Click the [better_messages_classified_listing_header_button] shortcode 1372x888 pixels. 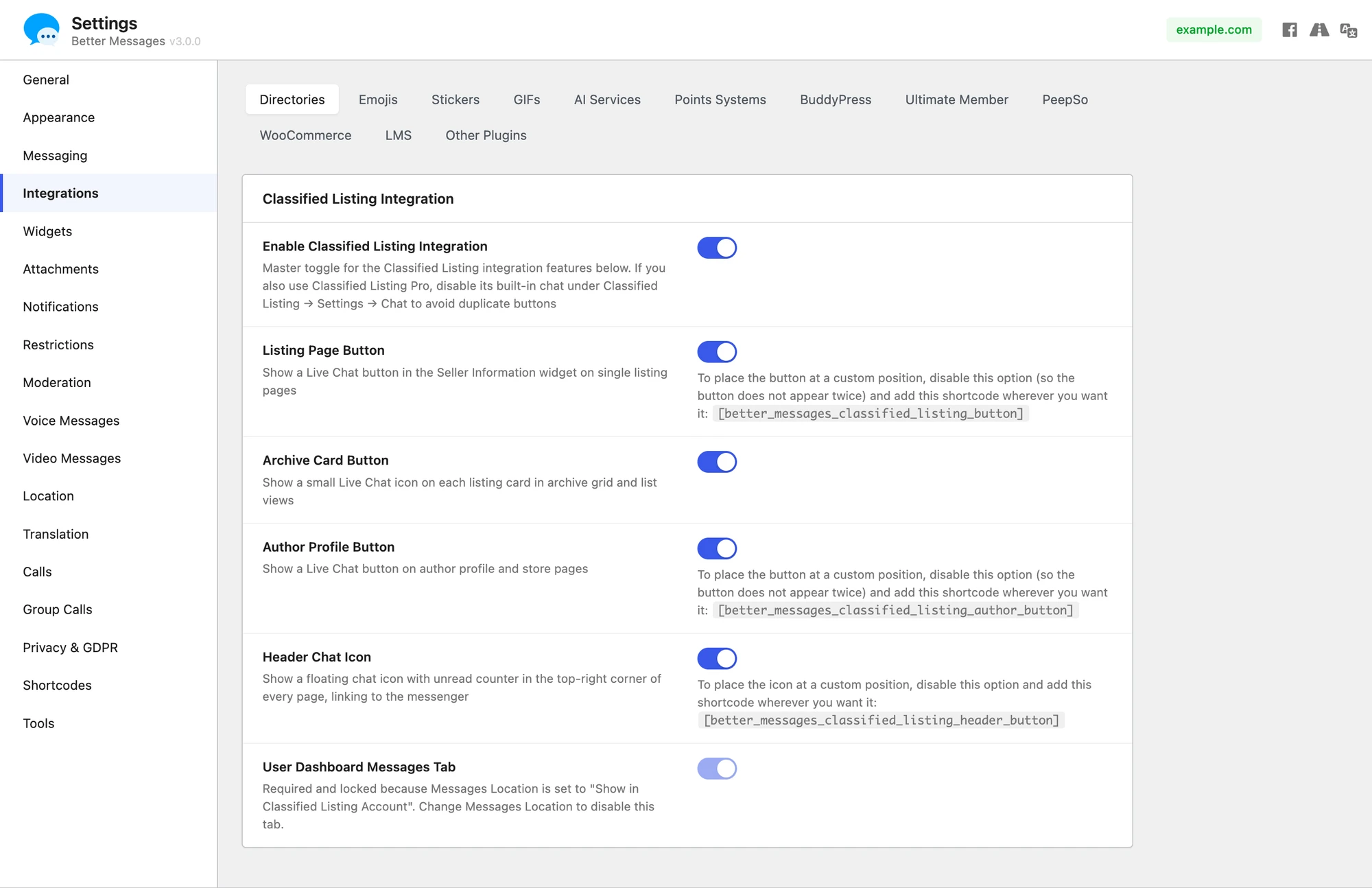[x=882, y=720]
